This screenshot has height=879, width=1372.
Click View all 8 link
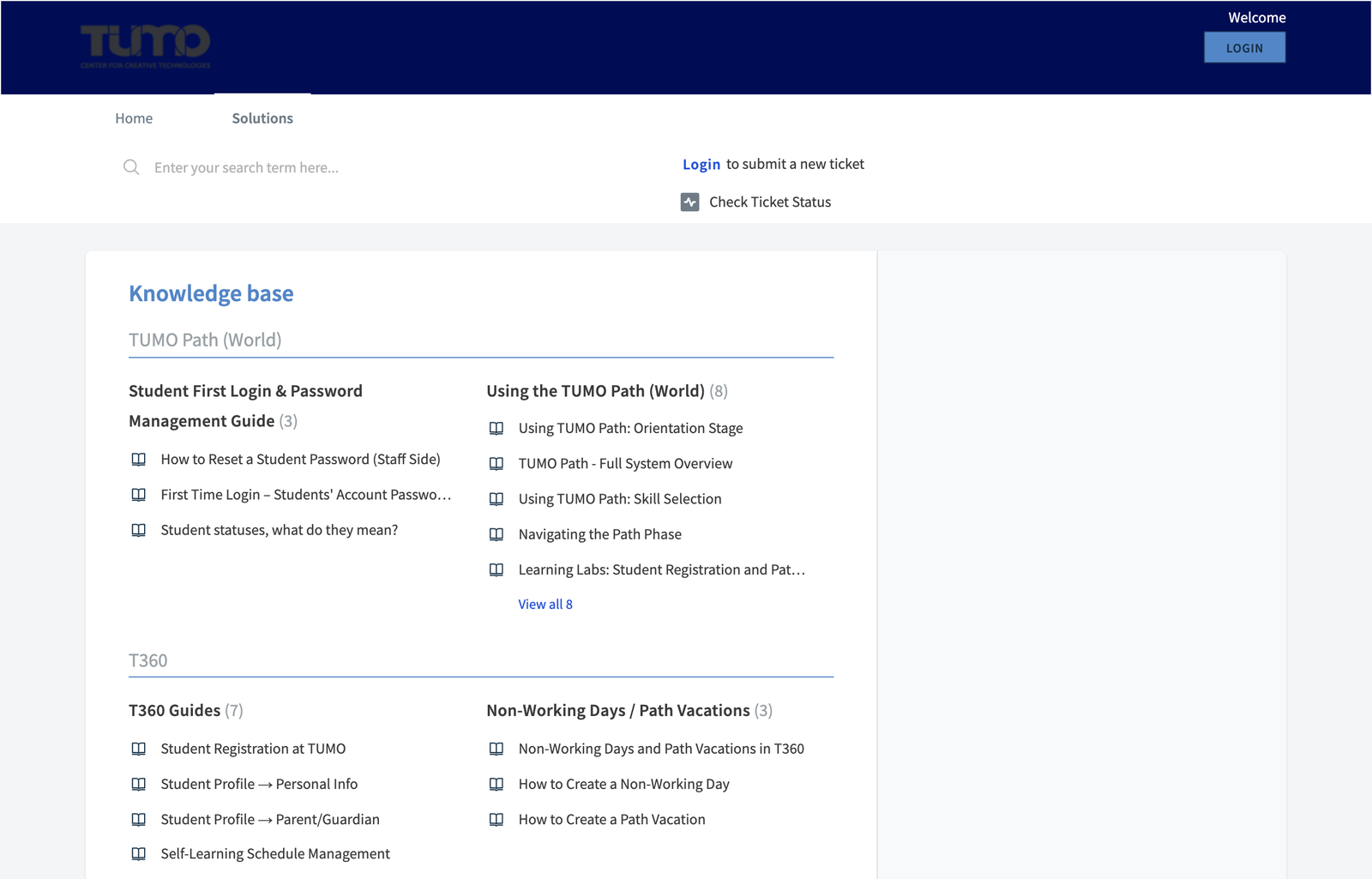(x=545, y=604)
